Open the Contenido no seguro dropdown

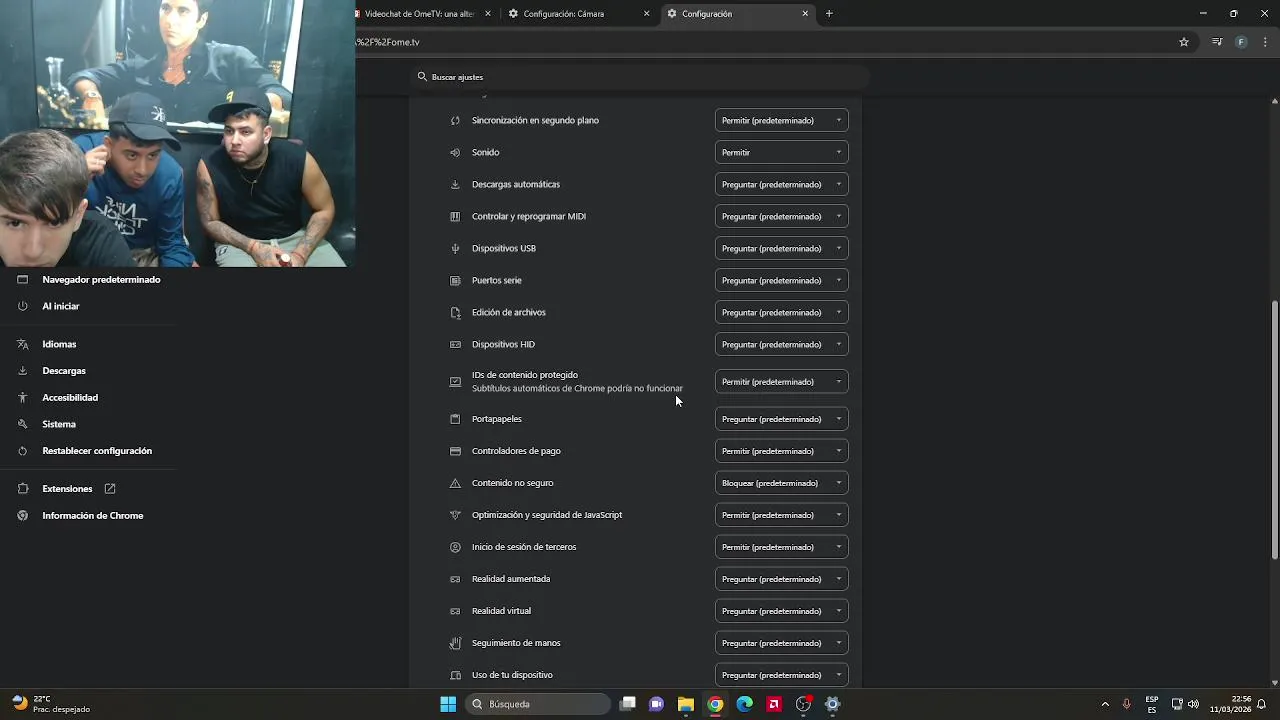click(781, 483)
